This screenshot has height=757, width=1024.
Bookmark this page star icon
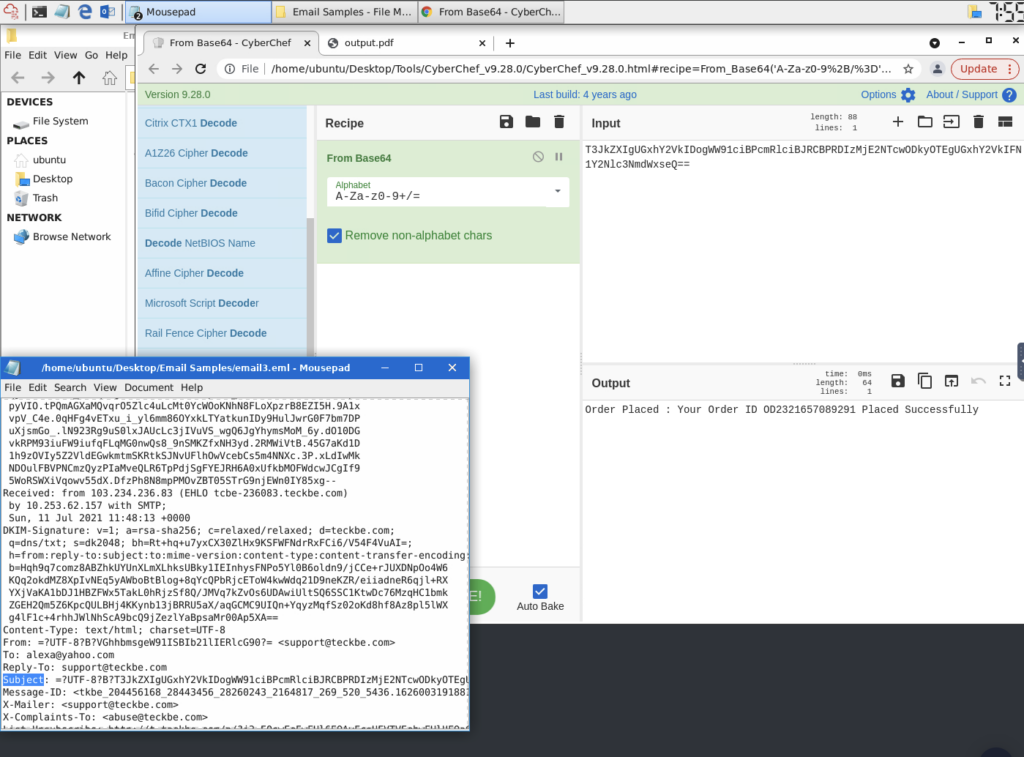908,69
